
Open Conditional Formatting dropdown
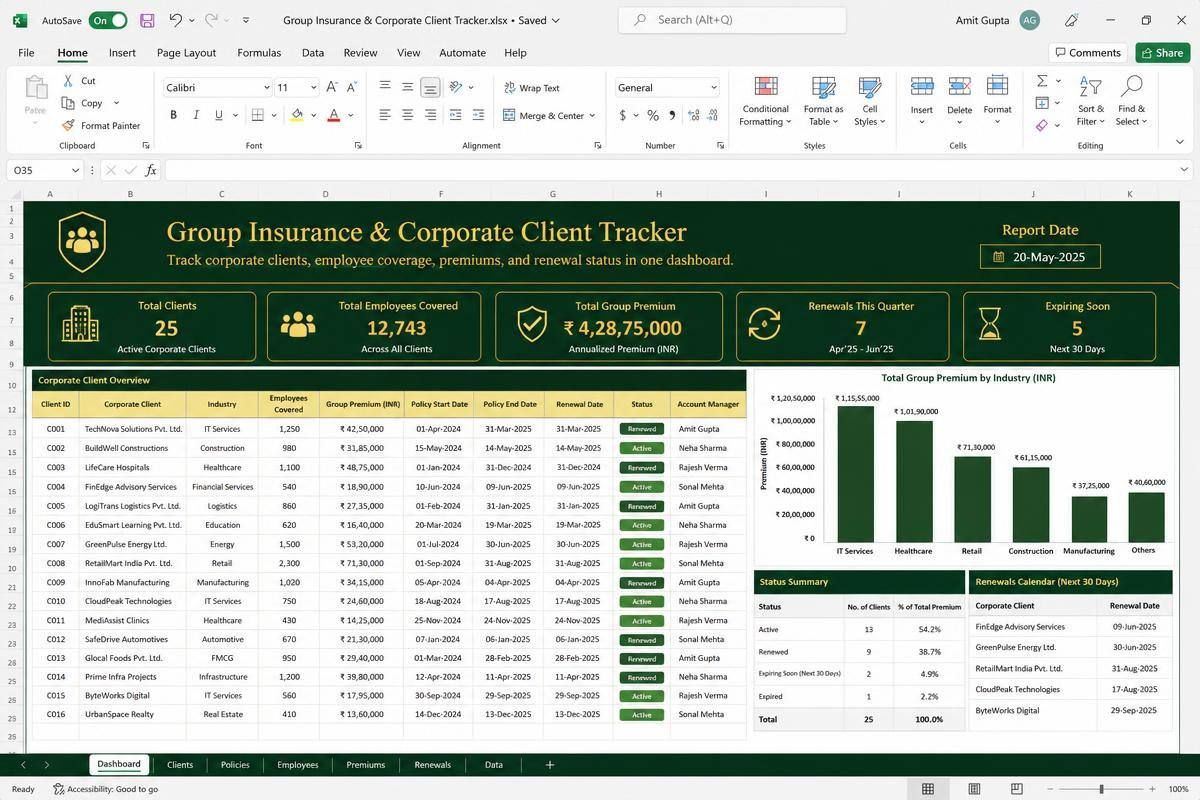click(x=765, y=102)
